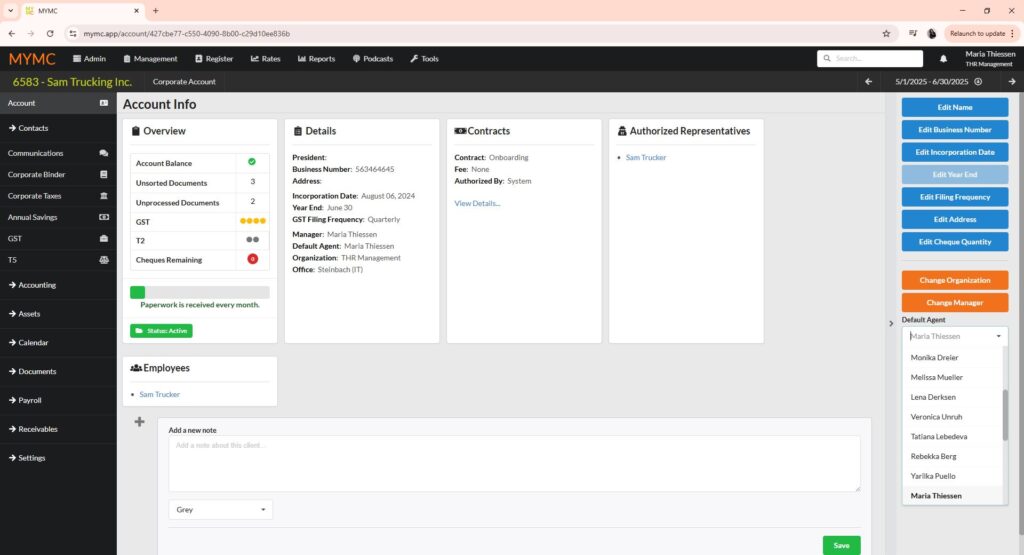Click Edit Cheque Quantity button
This screenshot has width=1024, height=555.
click(x=955, y=242)
